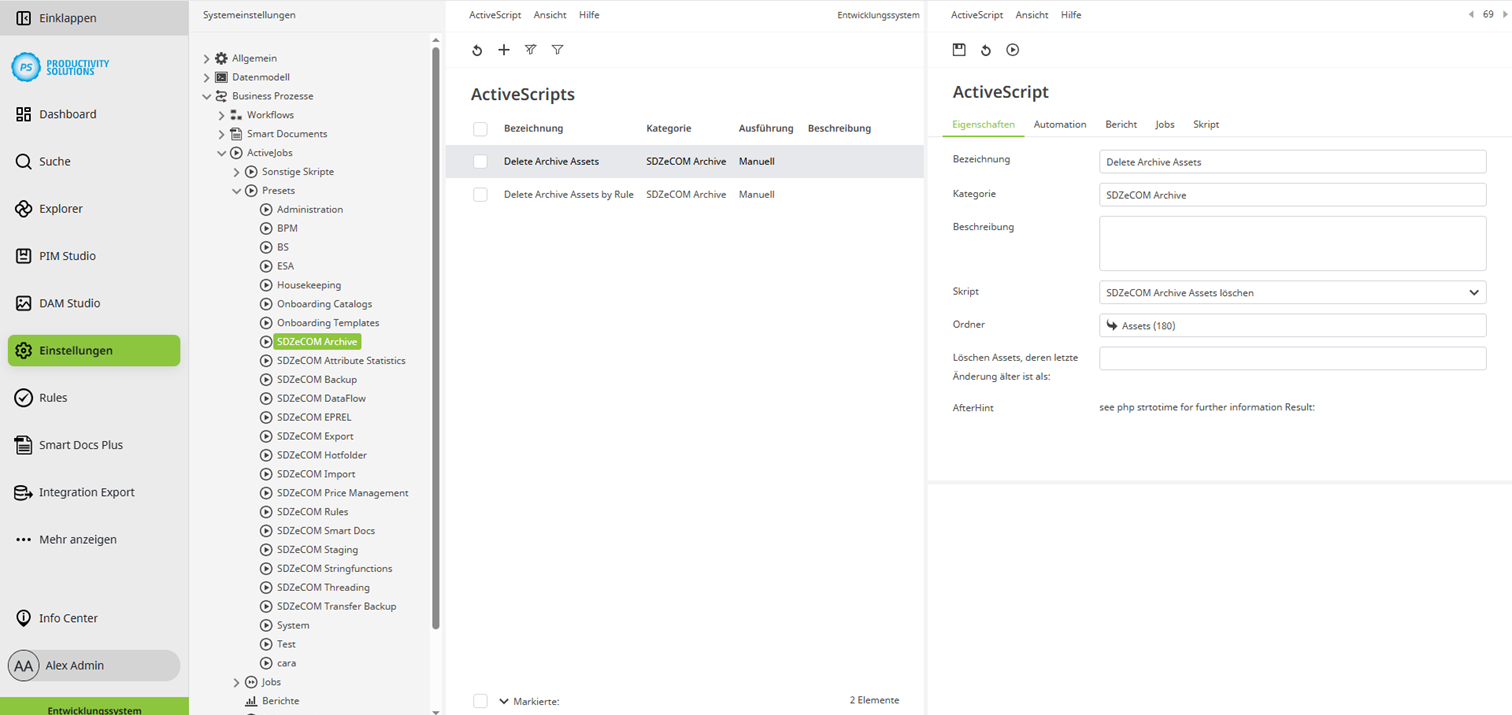Click the Rules checkmark icon in sidebar
Image resolution: width=1512 pixels, height=715 pixels.
point(24,398)
